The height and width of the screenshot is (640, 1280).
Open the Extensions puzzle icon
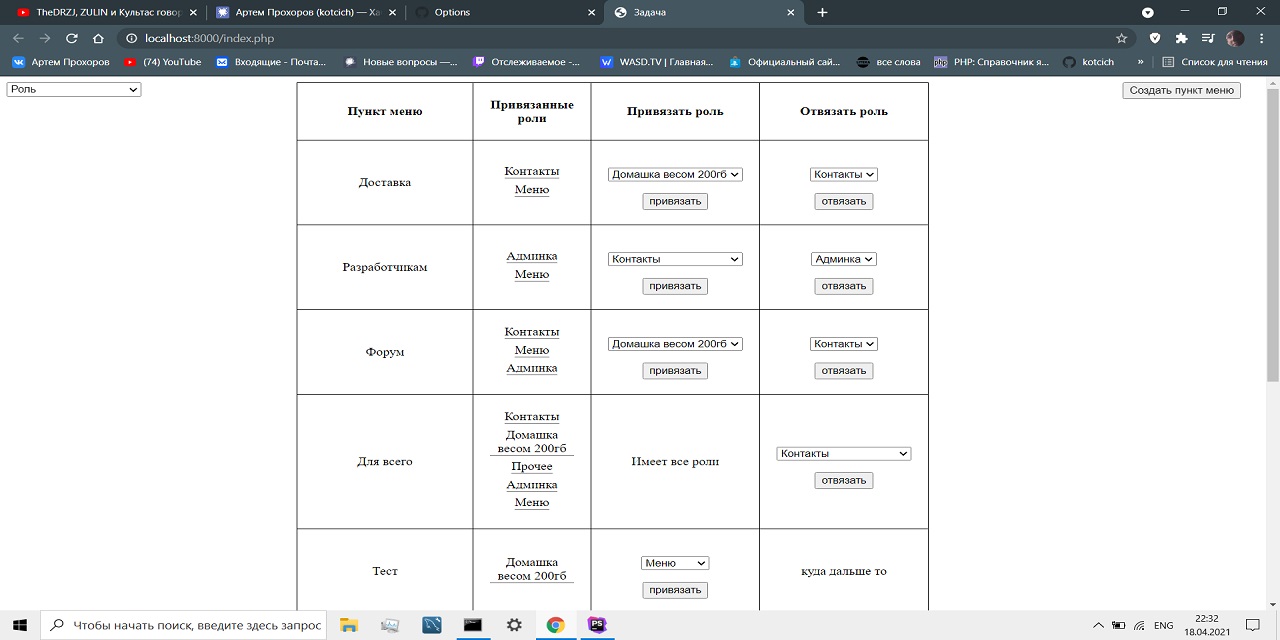coord(1181,38)
